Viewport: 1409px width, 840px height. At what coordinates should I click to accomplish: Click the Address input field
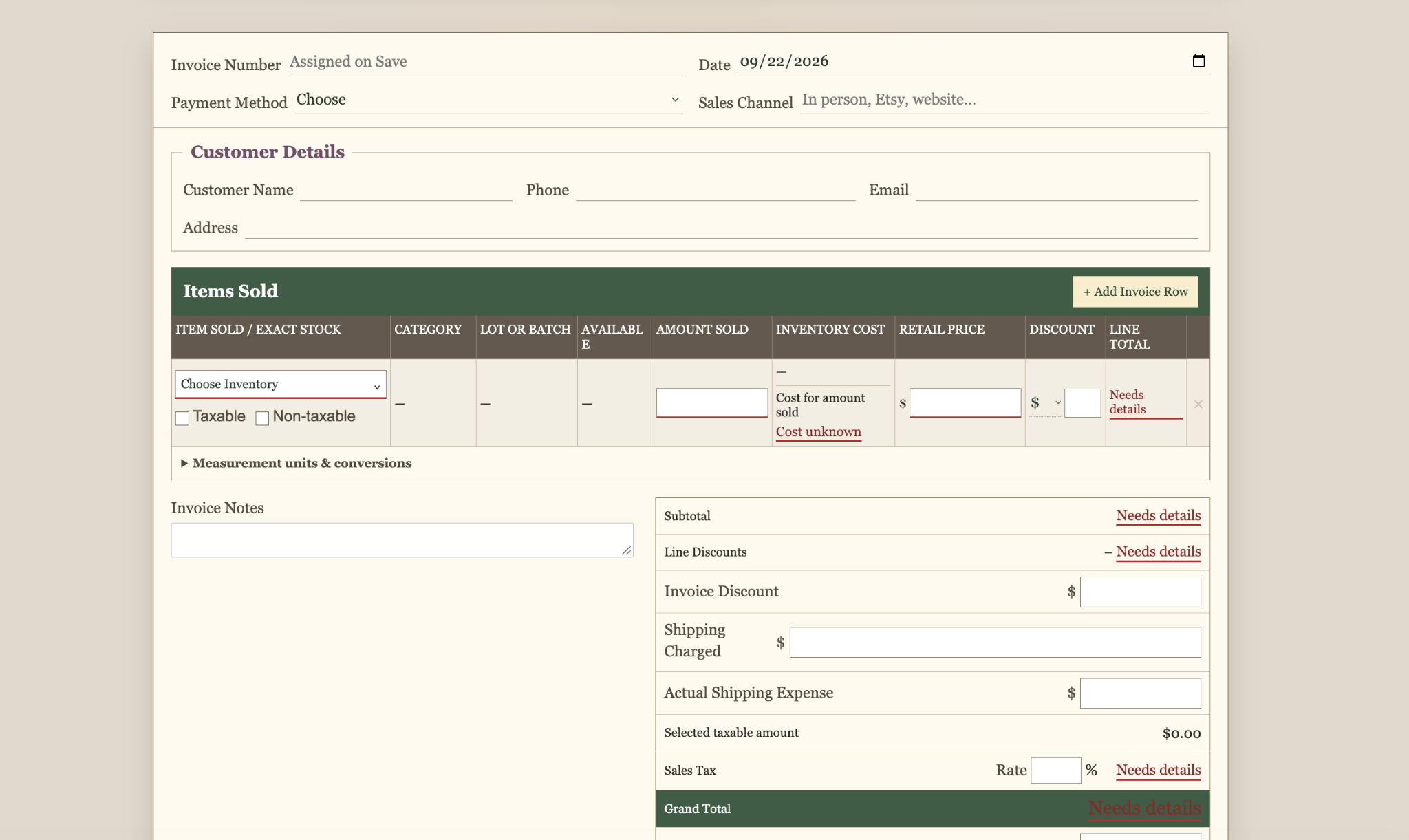(722, 228)
